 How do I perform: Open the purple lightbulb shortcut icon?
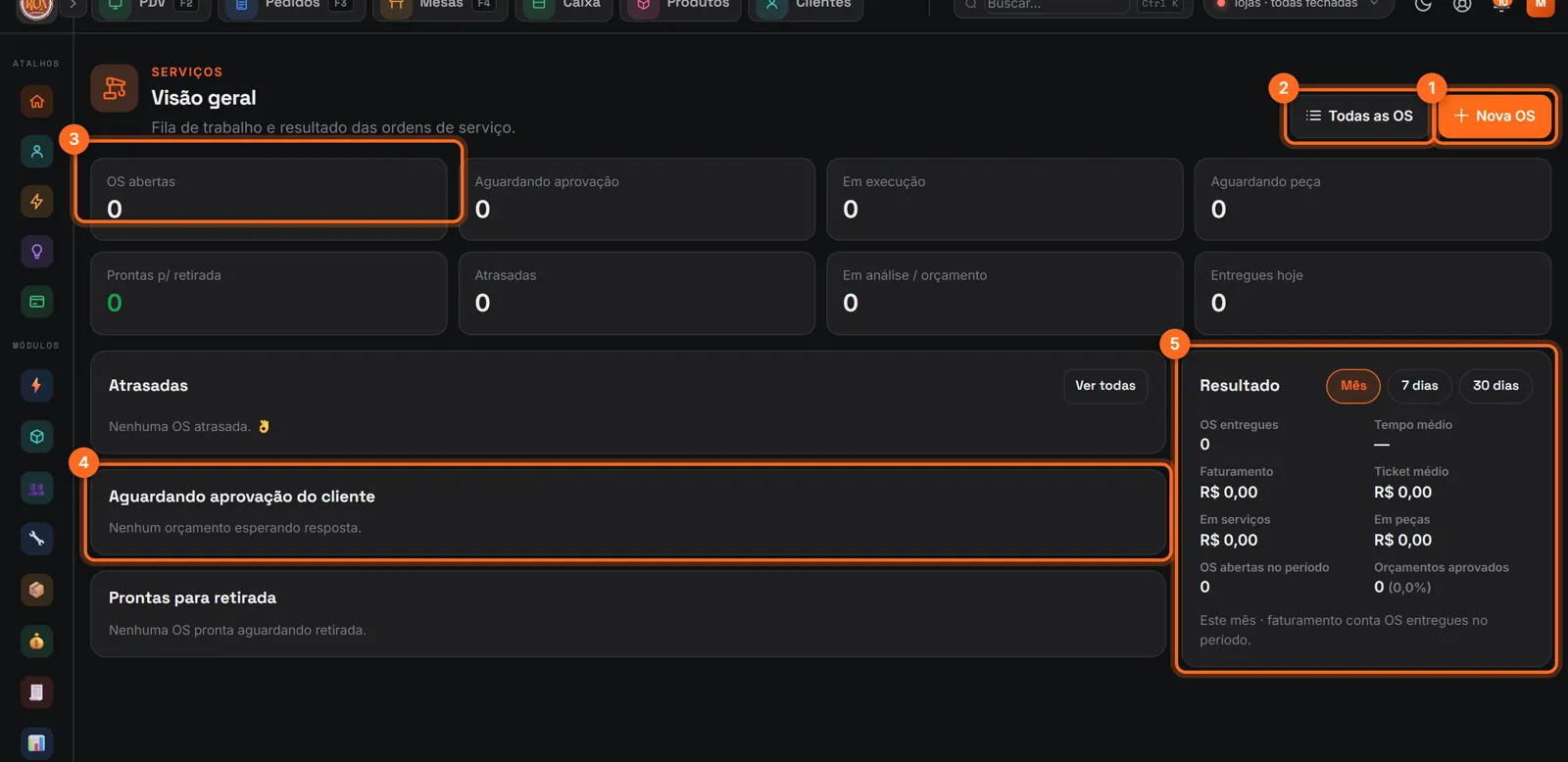36,252
